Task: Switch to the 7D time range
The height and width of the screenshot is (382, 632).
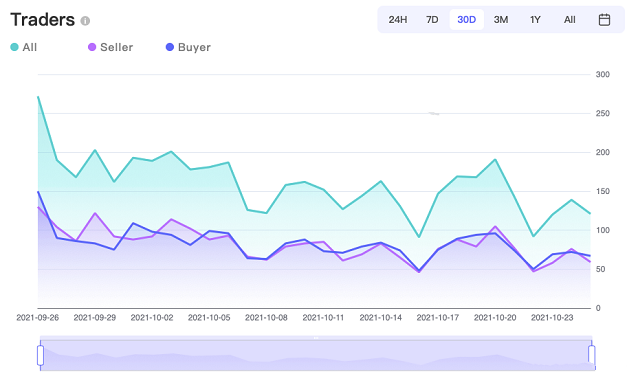Action: [x=432, y=20]
